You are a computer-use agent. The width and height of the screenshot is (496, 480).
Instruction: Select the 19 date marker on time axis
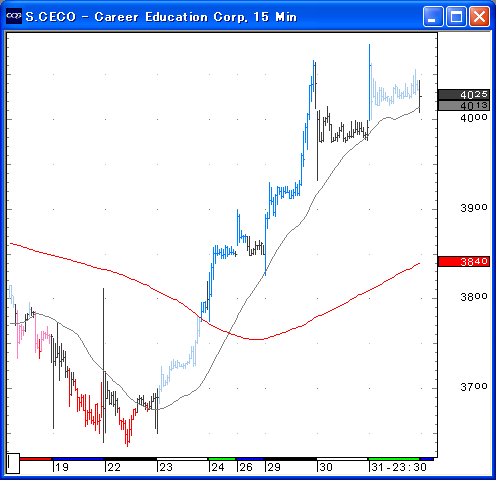(62, 467)
